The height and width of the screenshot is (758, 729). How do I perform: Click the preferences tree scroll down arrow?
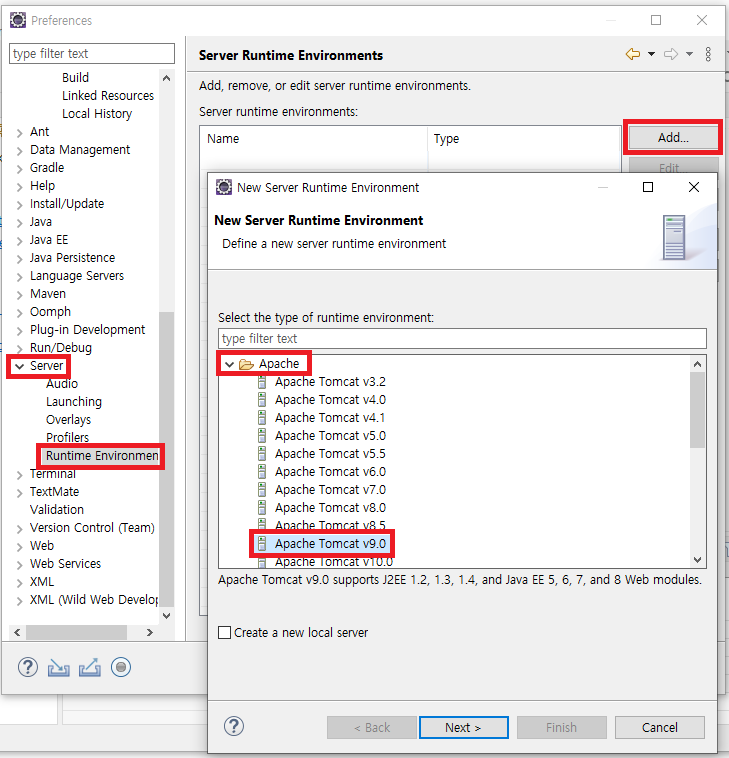[x=166, y=615]
